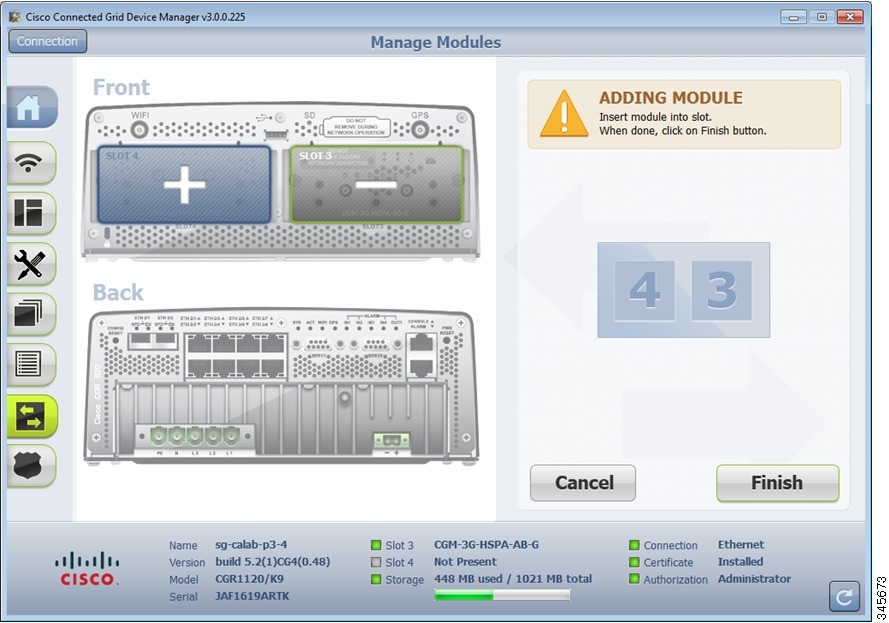Click the refresh icon at bottom right

(844, 596)
